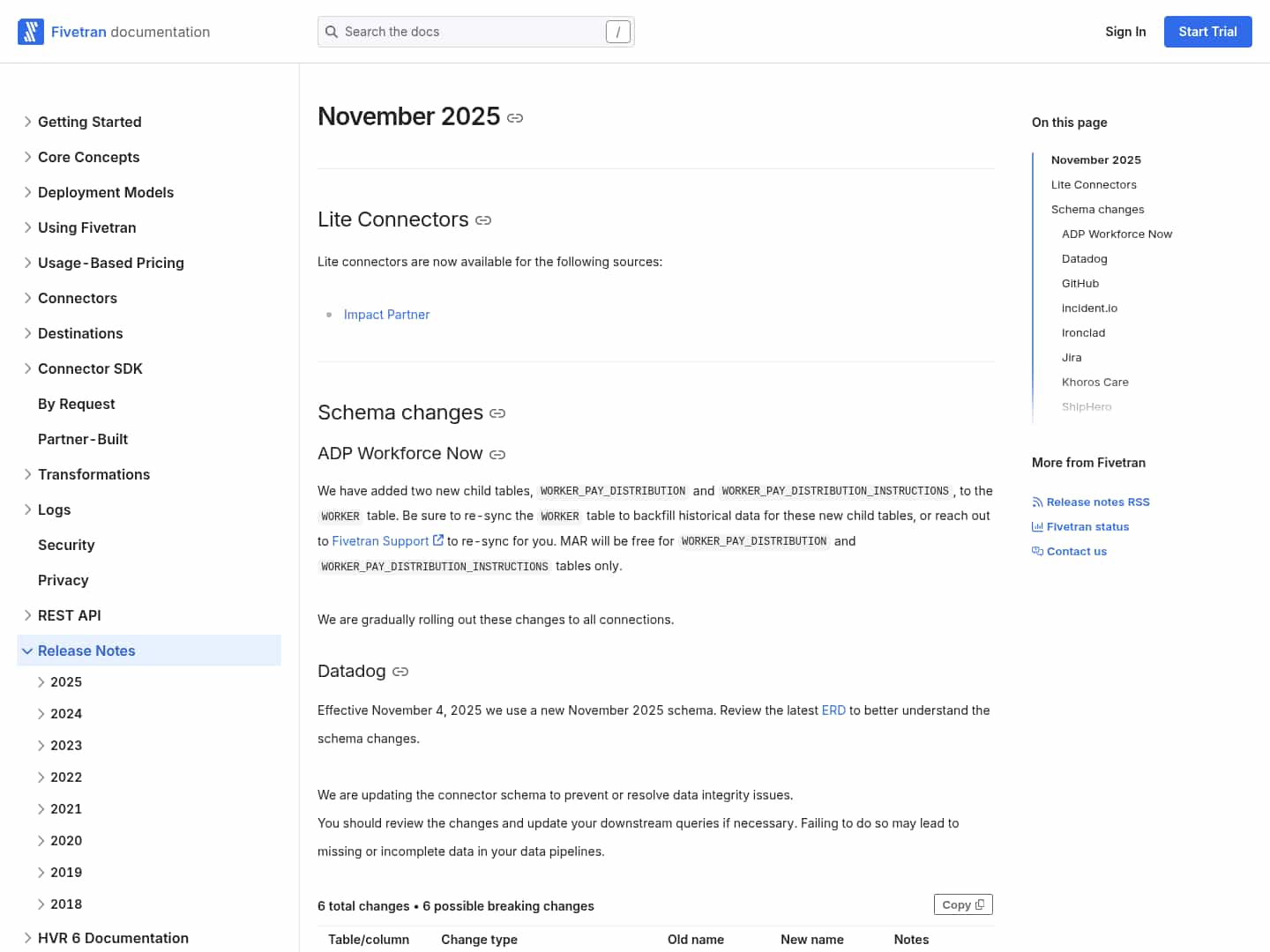This screenshot has width=1270, height=952.
Task: Click the Contact us link
Action: click(1076, 552)
